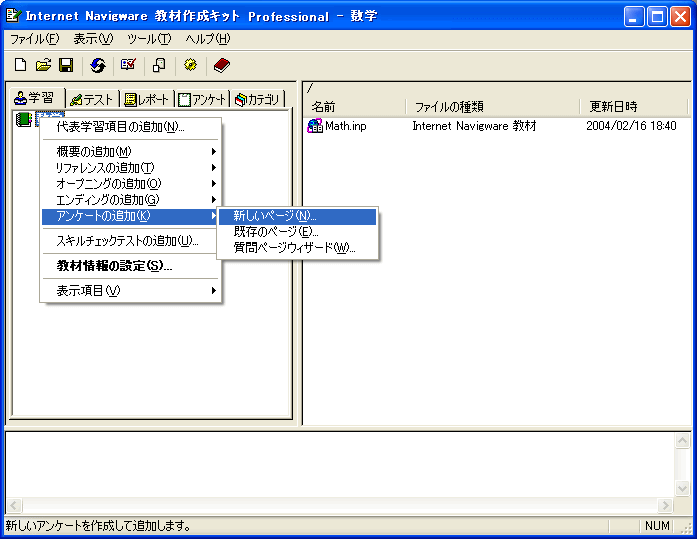This screenshot has height=539, width=697.
Task: Expand 表示項目(V) submenu
Action: click(x=131, y=291)
